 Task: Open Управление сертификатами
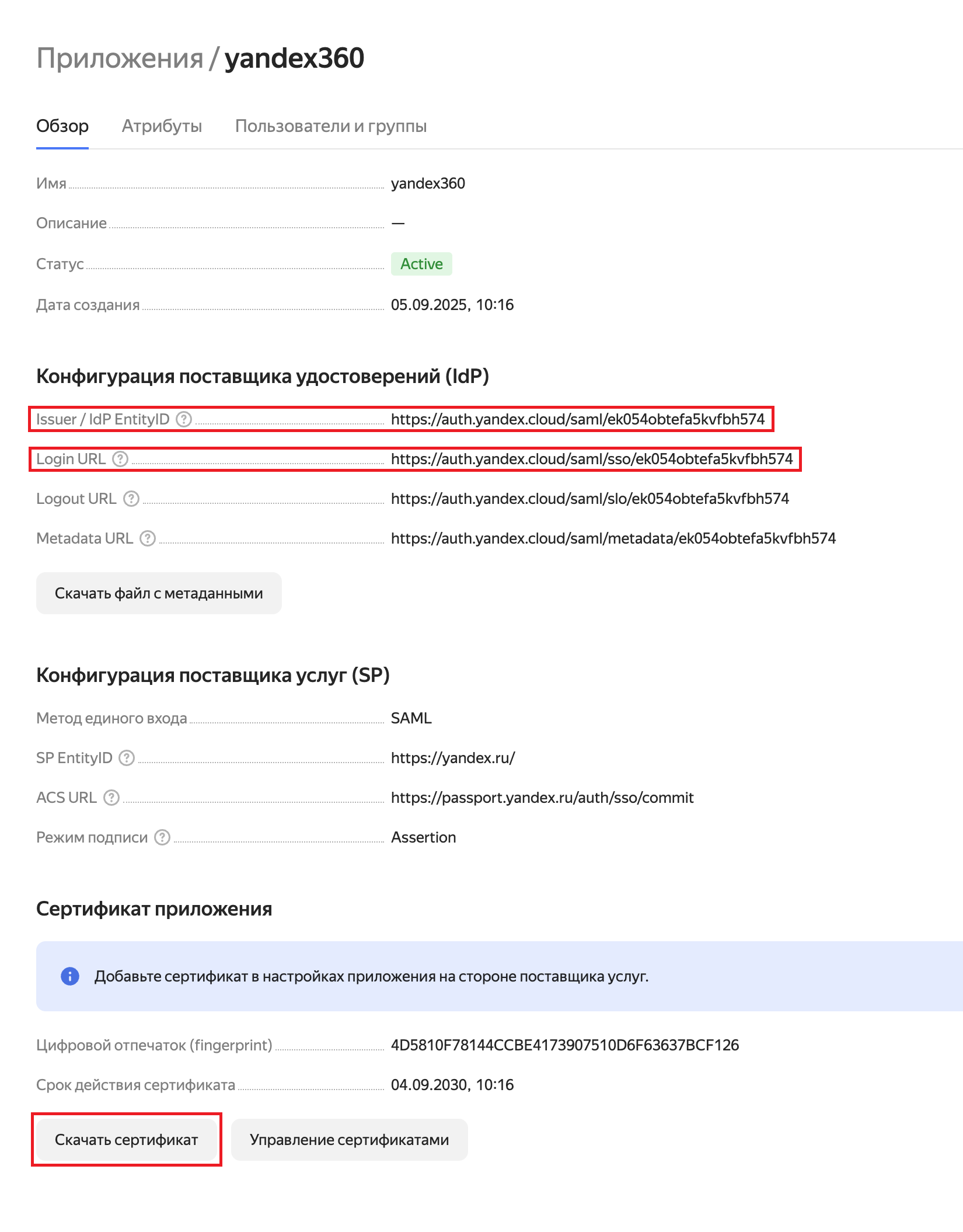tap(349, 1140)
